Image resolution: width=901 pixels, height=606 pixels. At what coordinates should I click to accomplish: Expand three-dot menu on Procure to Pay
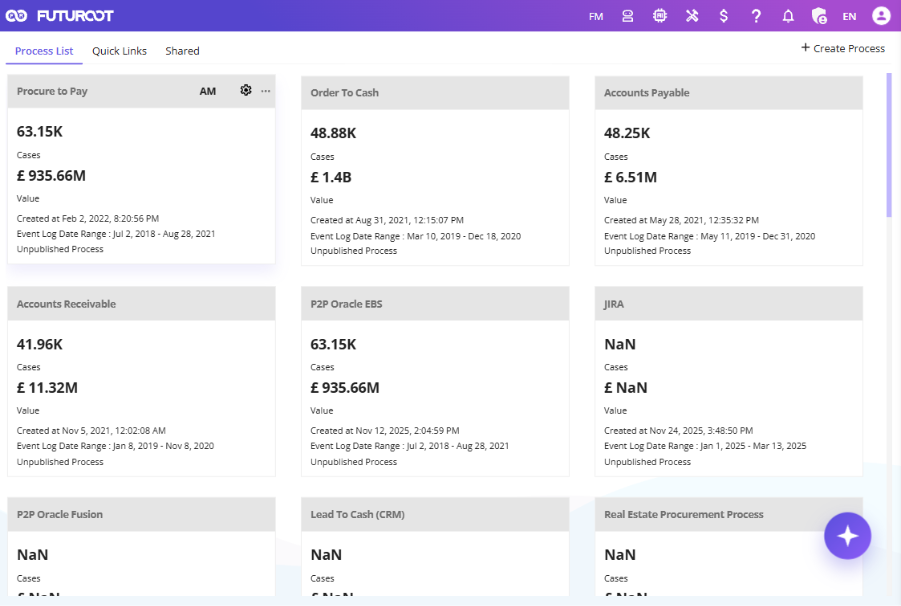coord(265,91)
